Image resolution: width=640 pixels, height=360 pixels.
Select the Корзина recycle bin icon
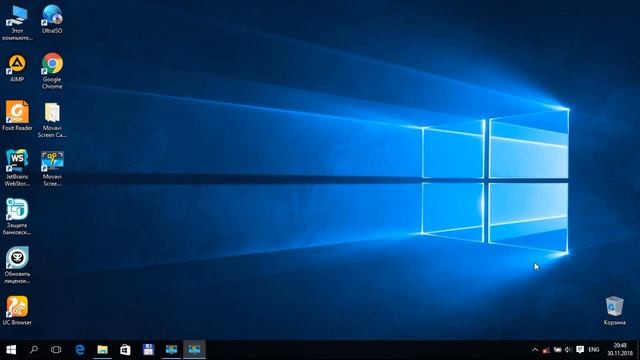(614, 311)
